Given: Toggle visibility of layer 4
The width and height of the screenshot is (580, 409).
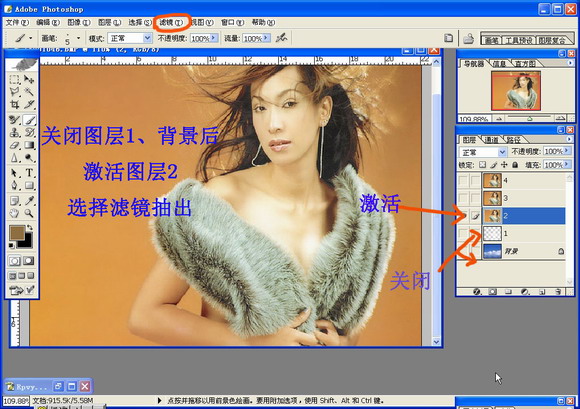Looking at the screenshot, I should (x=463, y=180).
